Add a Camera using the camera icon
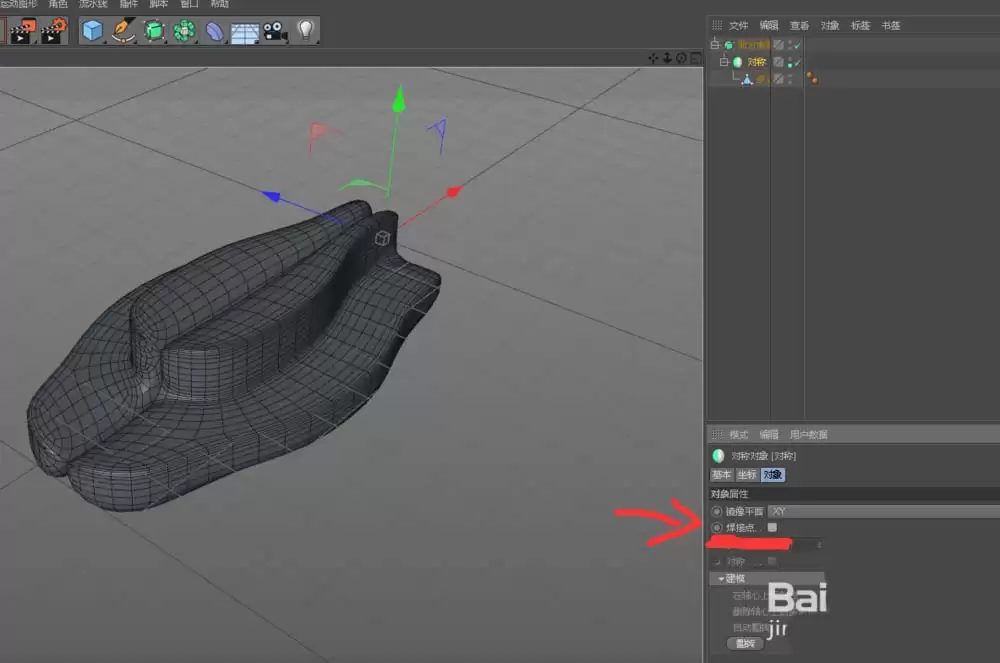This screenshot has width=1000, height=663. pyautogui.click(x=273, y=31)
